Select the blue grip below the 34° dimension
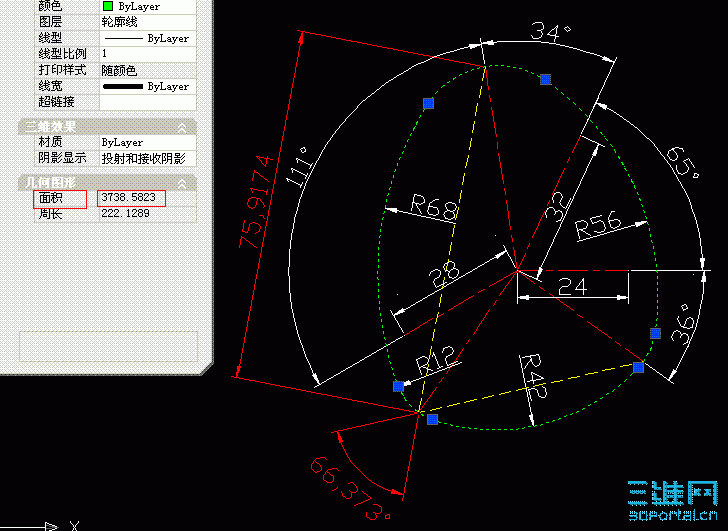 (x=546, y=79)
